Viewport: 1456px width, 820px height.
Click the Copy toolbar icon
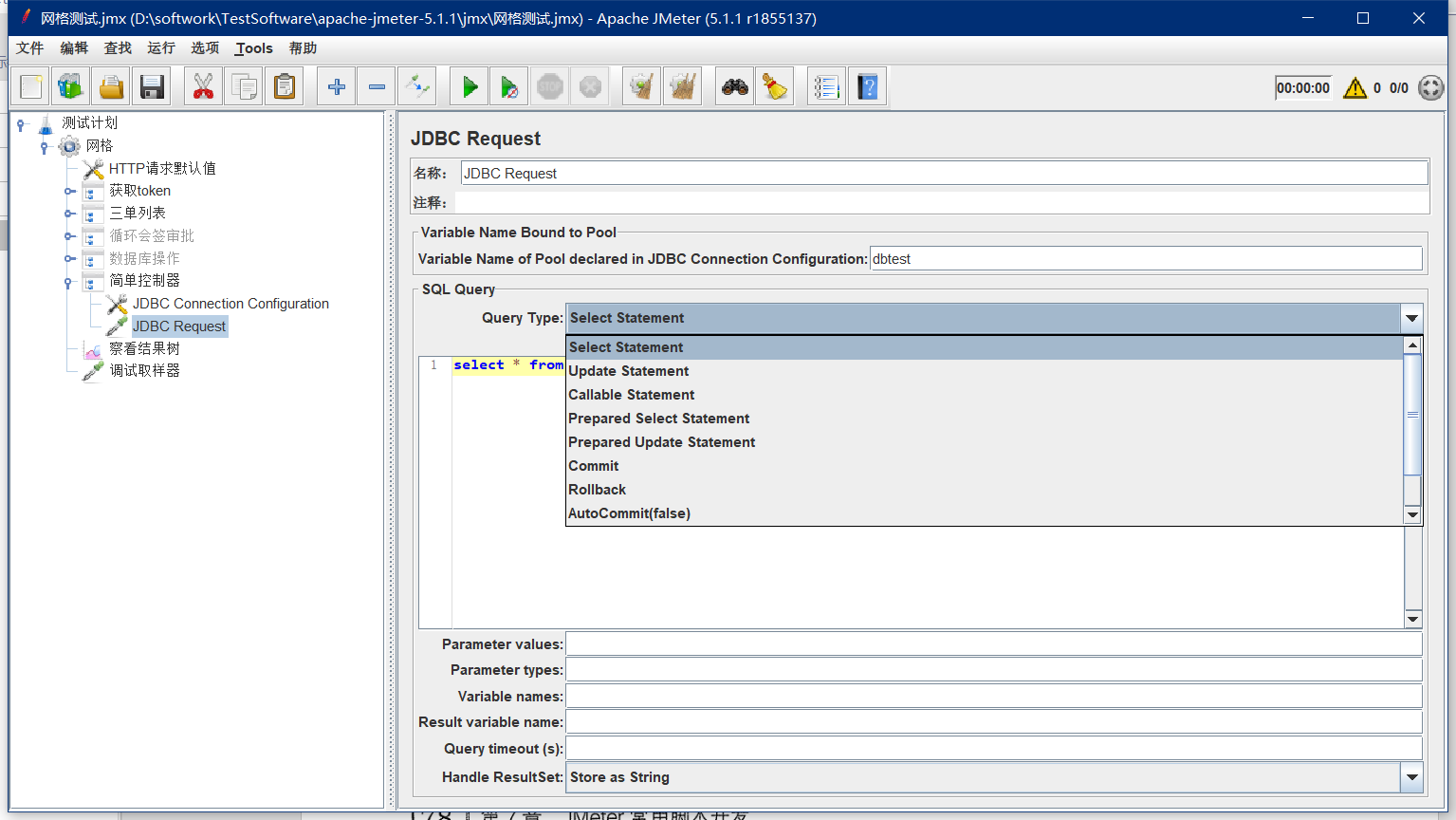244,87
